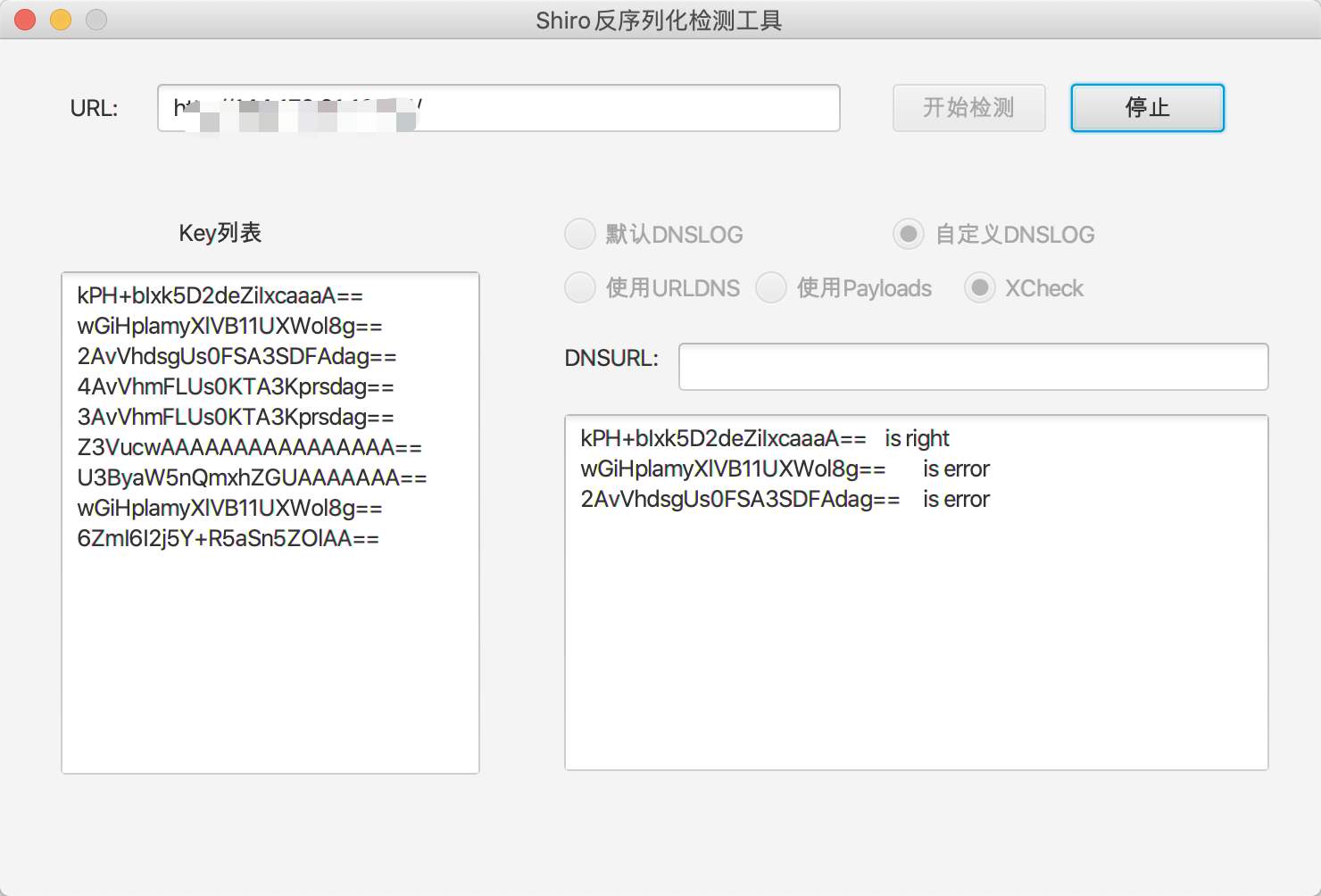Click the 开始检测 start detection button
1321x896 pixels.
(968, 108)
